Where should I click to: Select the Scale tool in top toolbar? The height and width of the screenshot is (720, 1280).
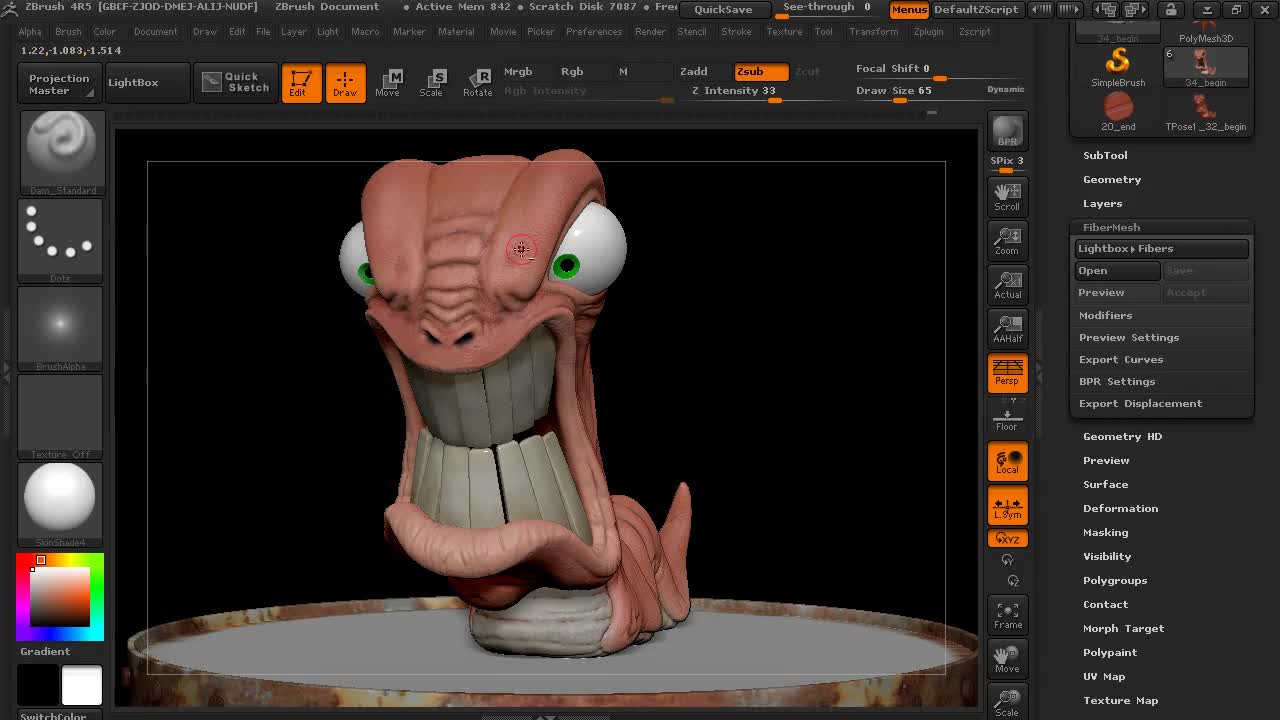coord(431,83)
